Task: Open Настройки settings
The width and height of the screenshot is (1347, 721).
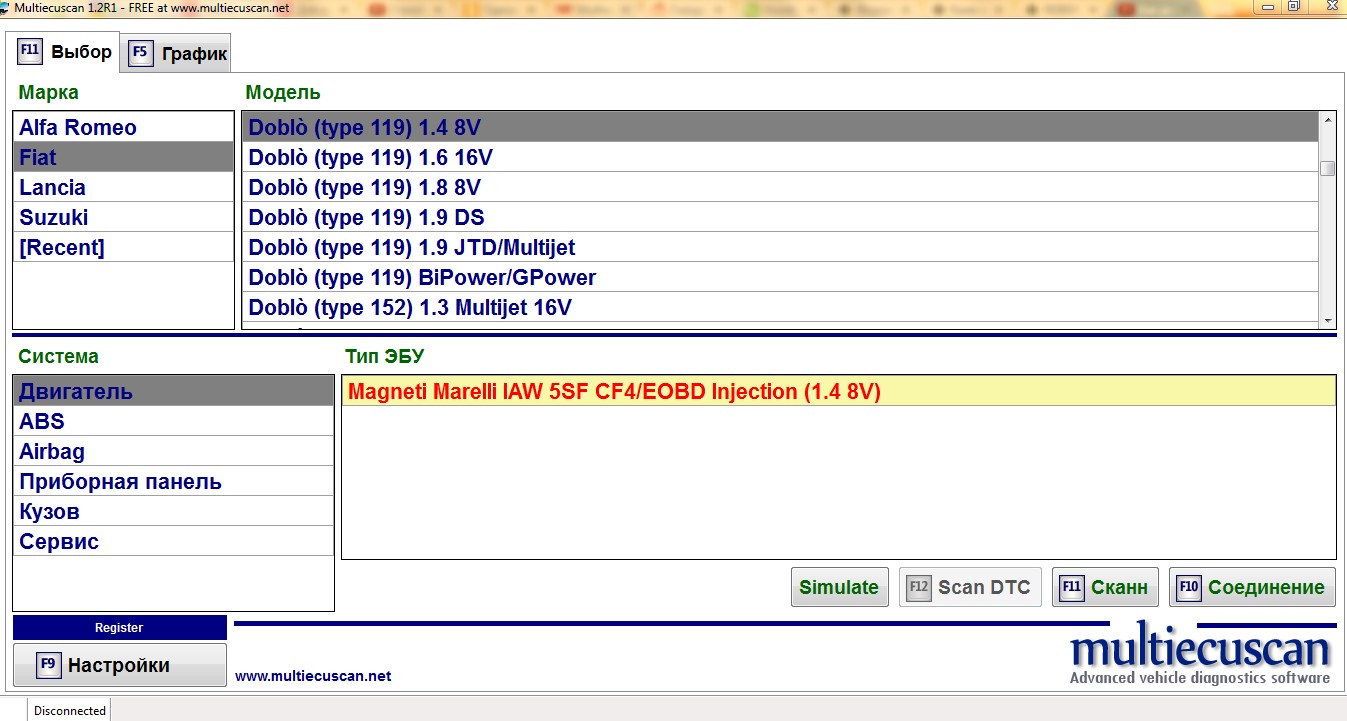Action: [119, 665]
